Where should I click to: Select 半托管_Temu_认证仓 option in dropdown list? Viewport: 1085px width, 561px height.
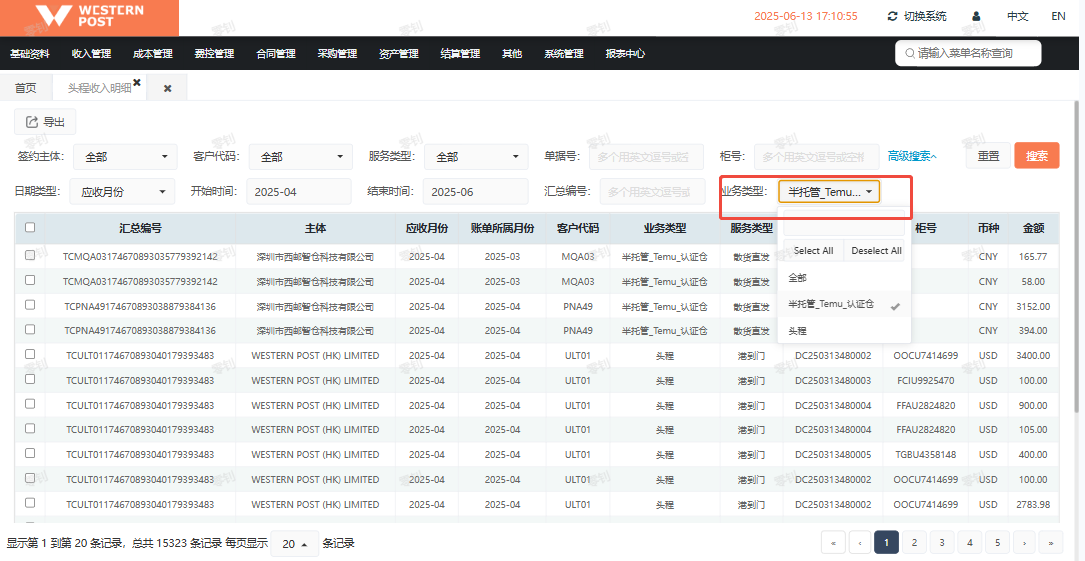tap(844, 304)
